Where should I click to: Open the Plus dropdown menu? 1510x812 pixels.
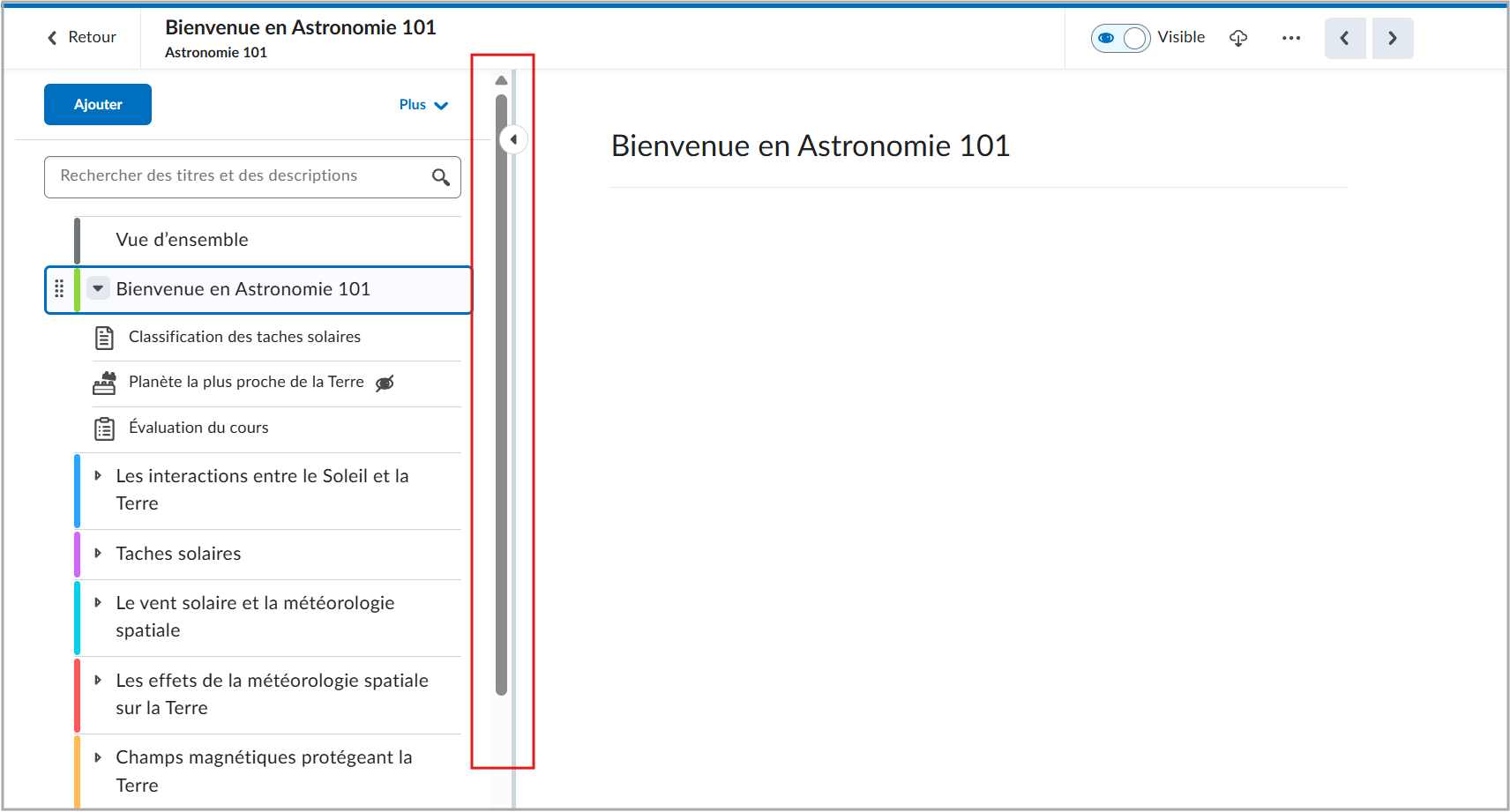pos(424,105)
